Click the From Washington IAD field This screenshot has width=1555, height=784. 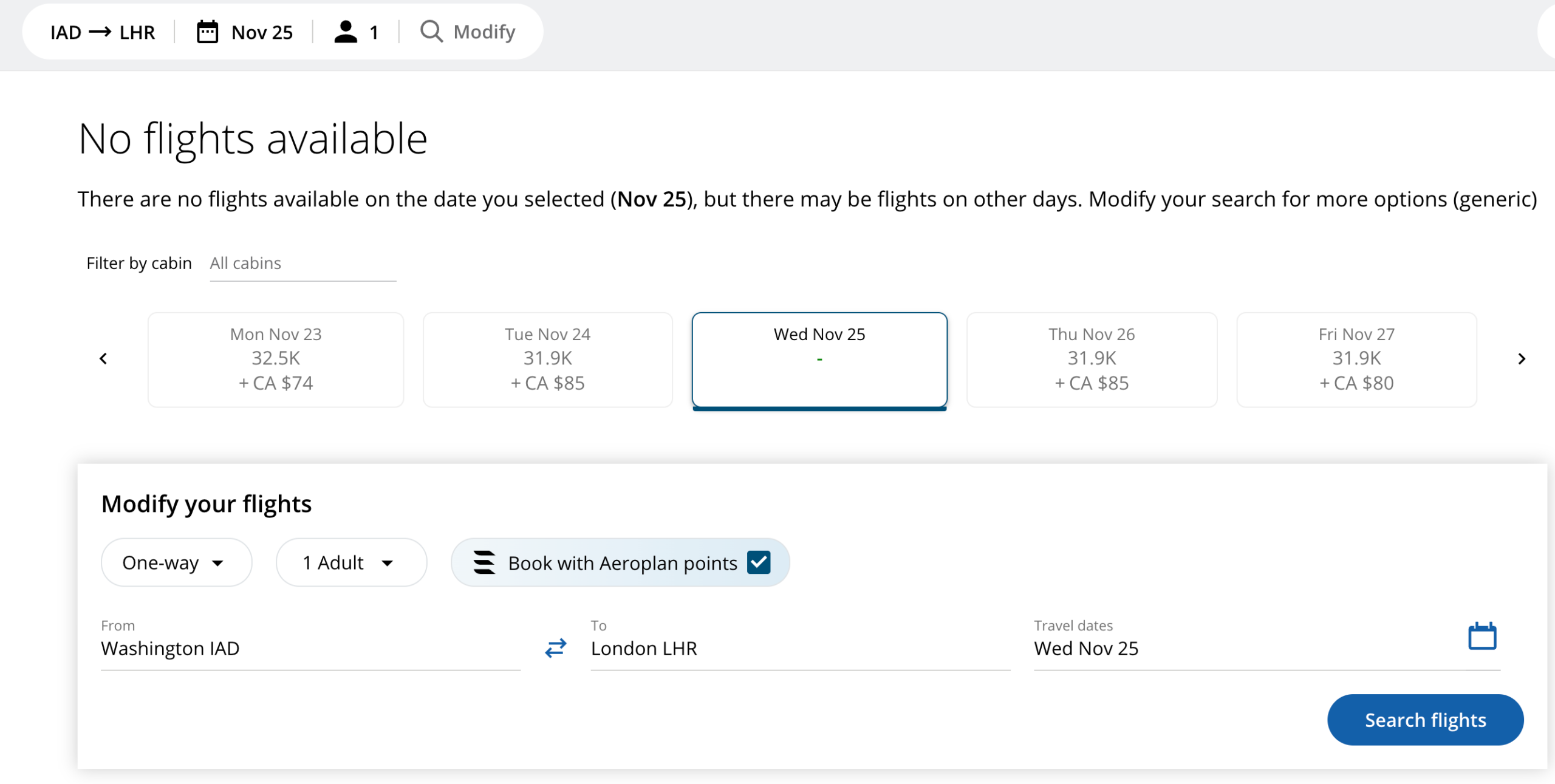310,644
